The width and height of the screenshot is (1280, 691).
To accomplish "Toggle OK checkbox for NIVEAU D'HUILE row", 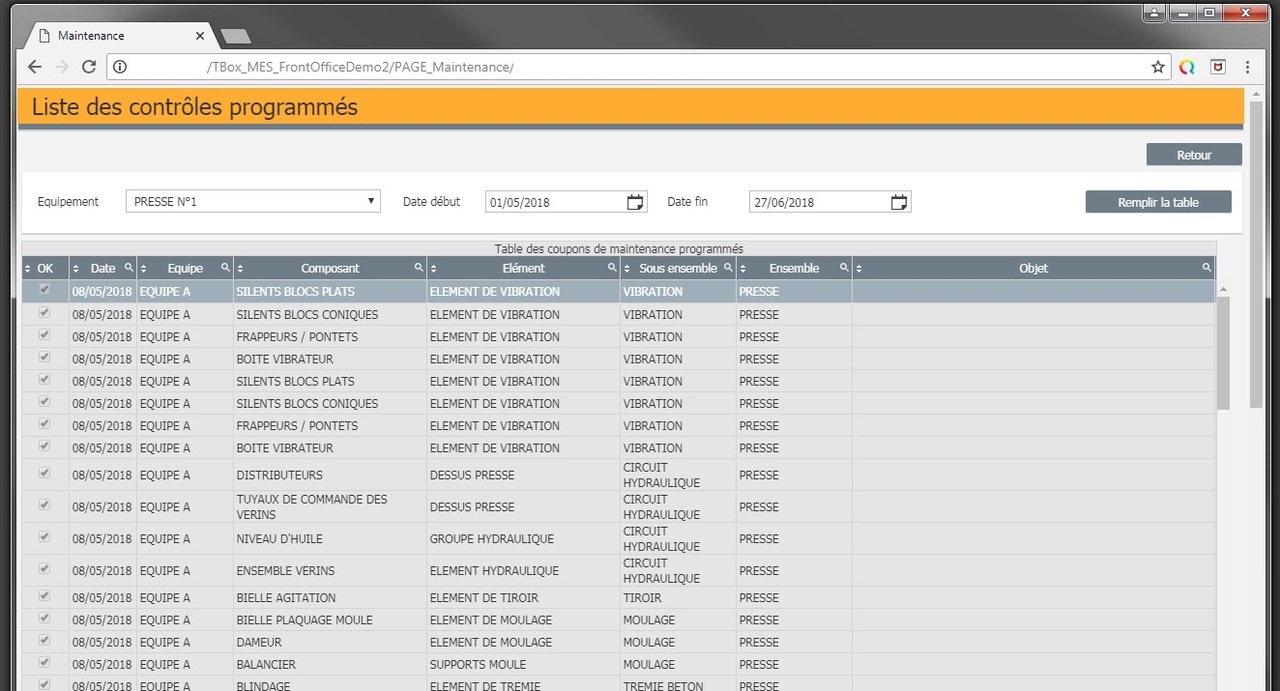I will (x=44, y=537).
